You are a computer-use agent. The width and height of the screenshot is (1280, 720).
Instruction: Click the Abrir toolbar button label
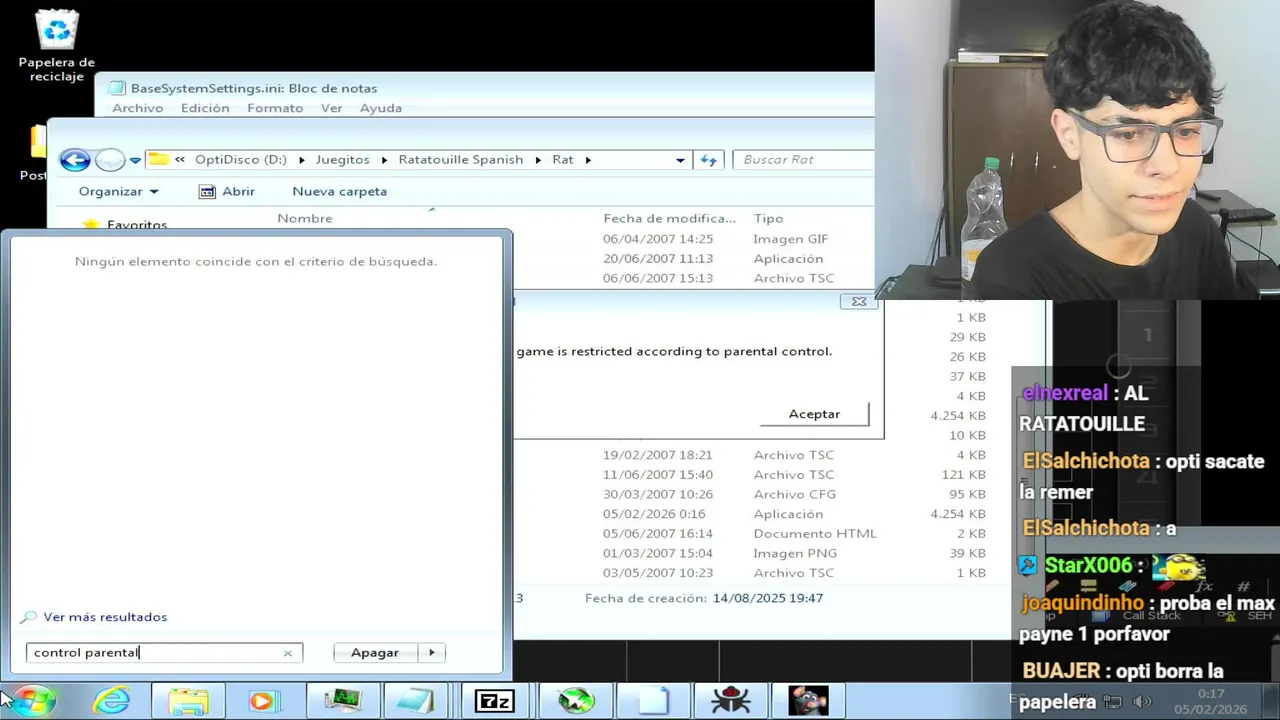point(238,191)
